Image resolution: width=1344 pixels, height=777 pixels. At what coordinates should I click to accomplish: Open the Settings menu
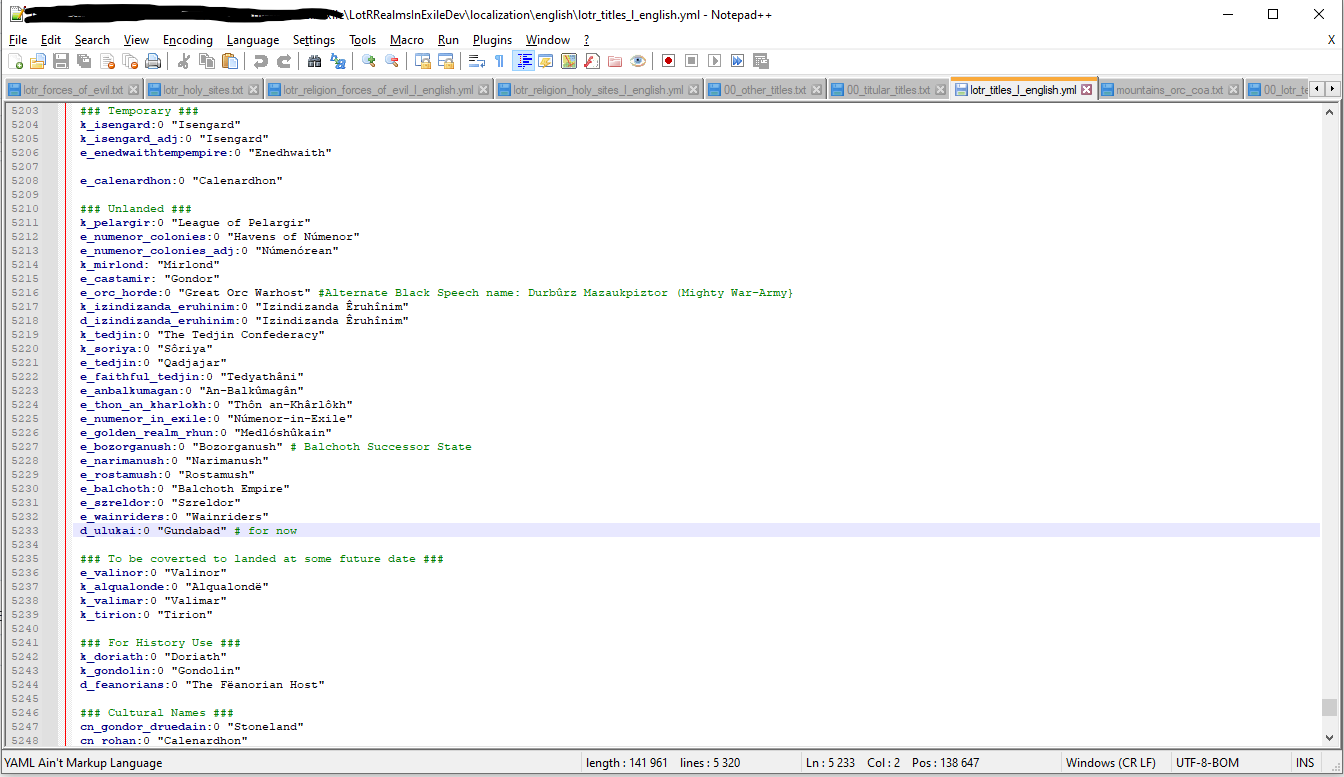(x=314, y=40)
